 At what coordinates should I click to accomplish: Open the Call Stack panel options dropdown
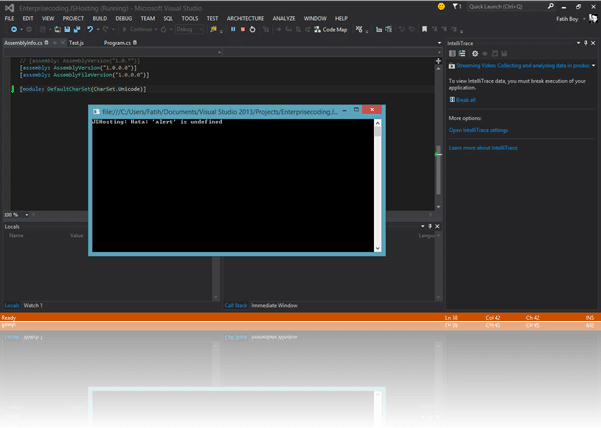423,226
